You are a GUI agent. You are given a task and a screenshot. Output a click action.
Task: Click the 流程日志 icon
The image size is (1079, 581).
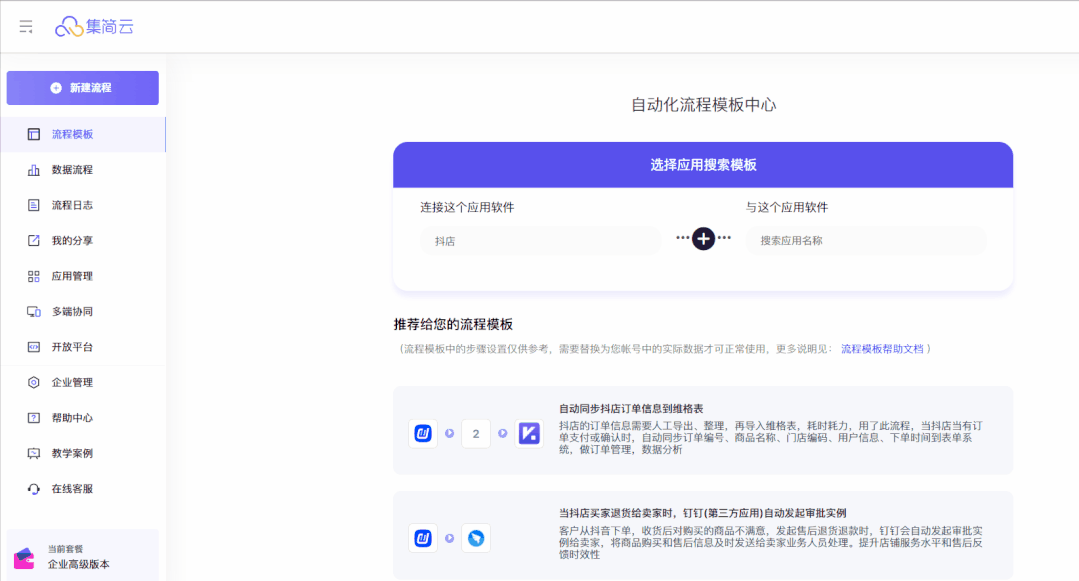(x=34, y=205)
